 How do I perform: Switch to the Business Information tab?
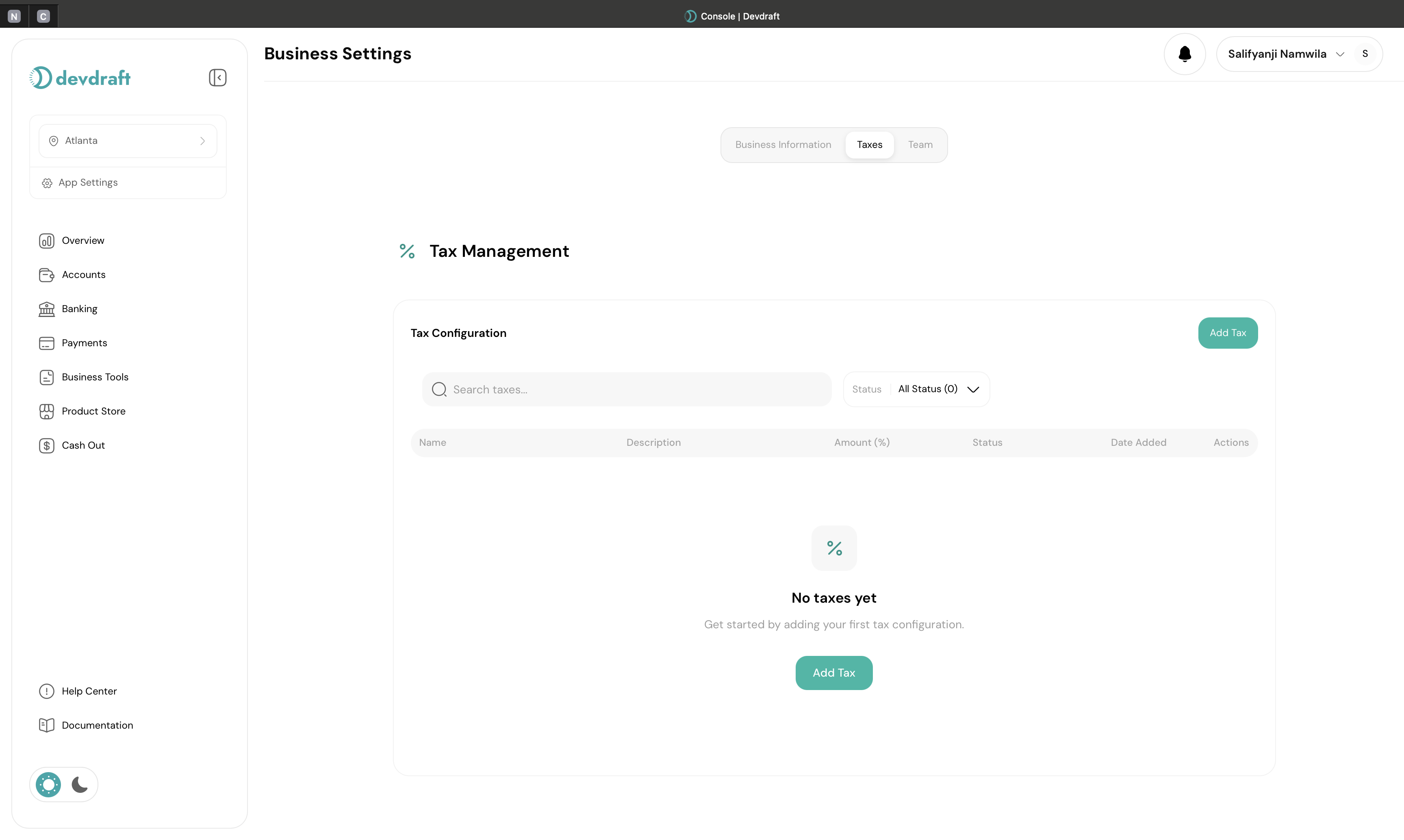(x=783, y=144)
